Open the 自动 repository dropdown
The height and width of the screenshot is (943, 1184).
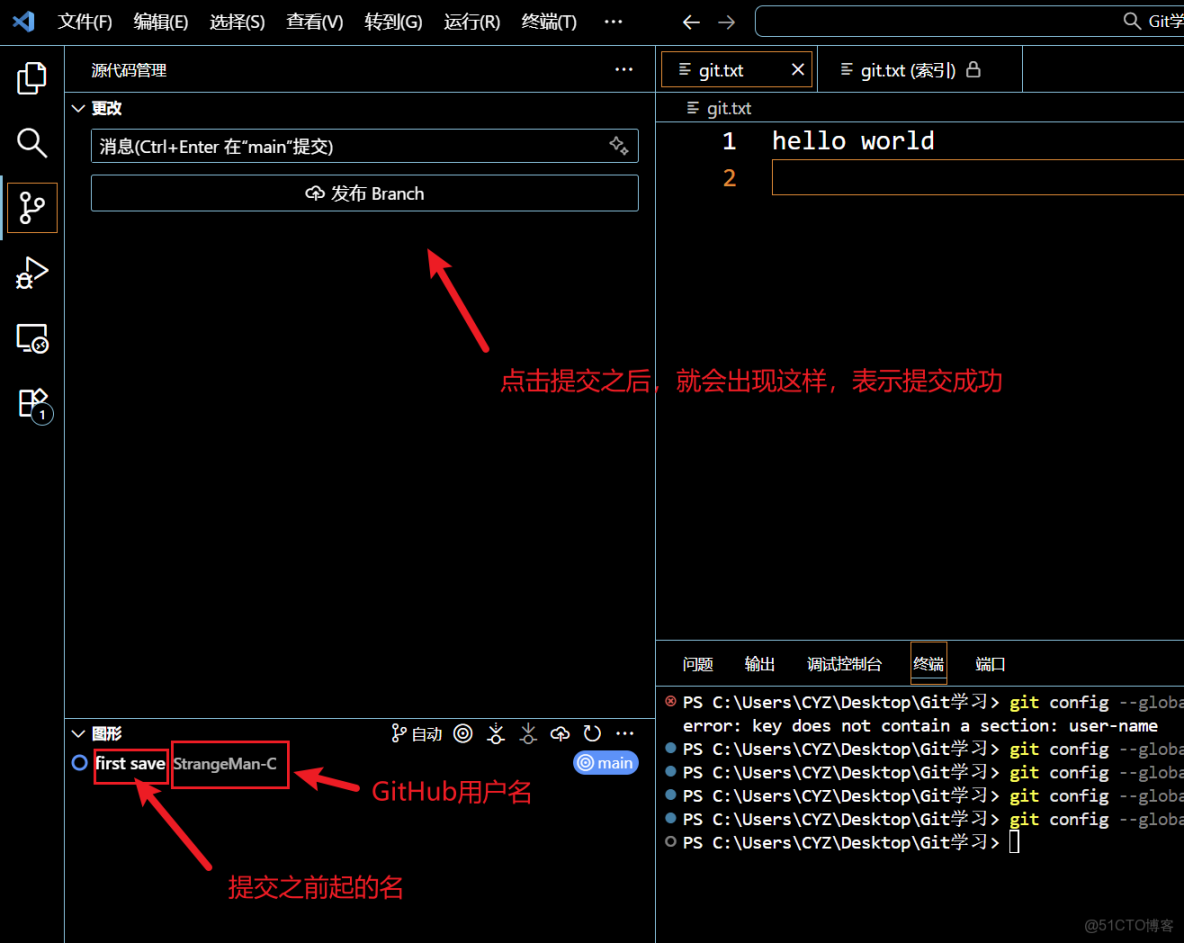click(x=417, y=733)
